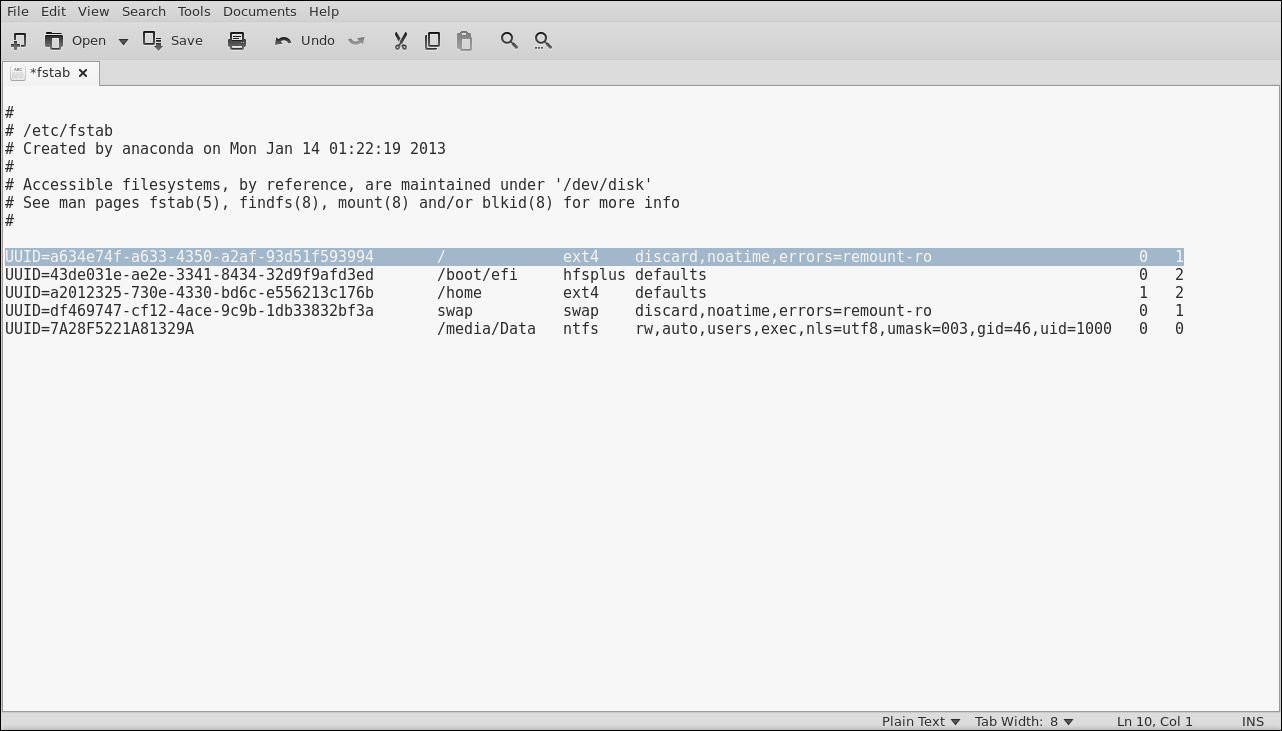Image resolution: width=1282 pixels, height=731 pixels.
Task: Open the Find dialog
Action: coord(508,40)
